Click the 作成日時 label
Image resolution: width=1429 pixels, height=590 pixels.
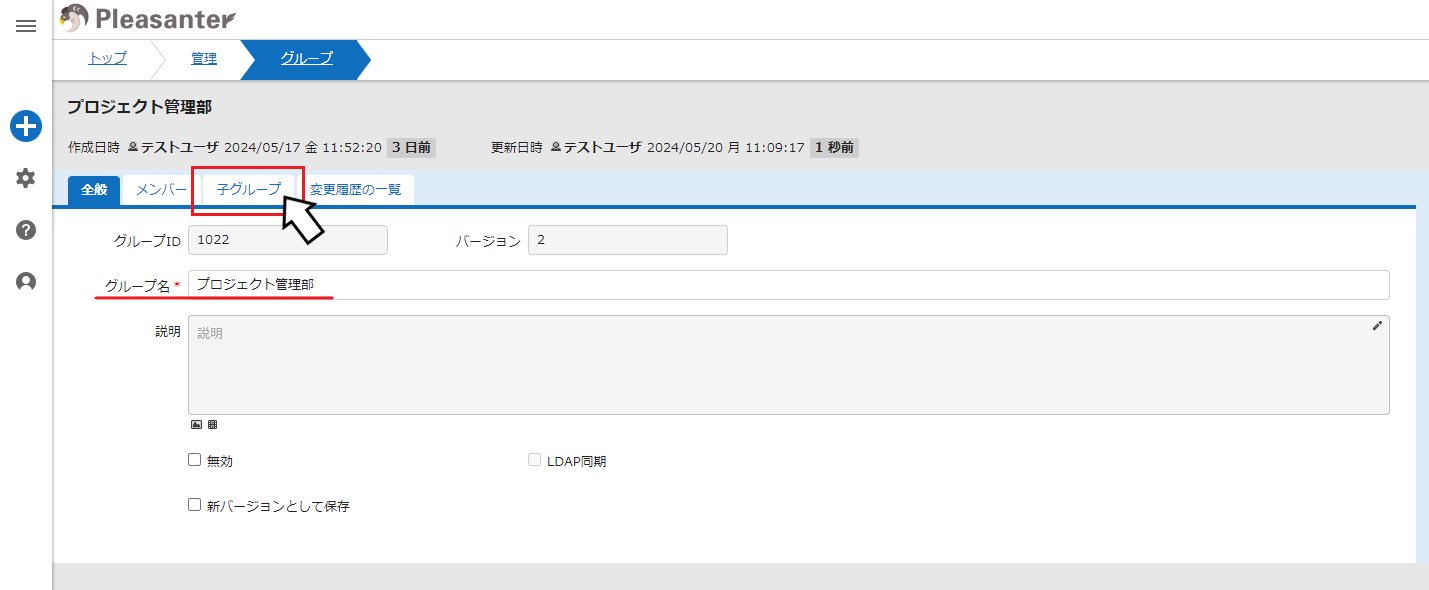[94, 148]
